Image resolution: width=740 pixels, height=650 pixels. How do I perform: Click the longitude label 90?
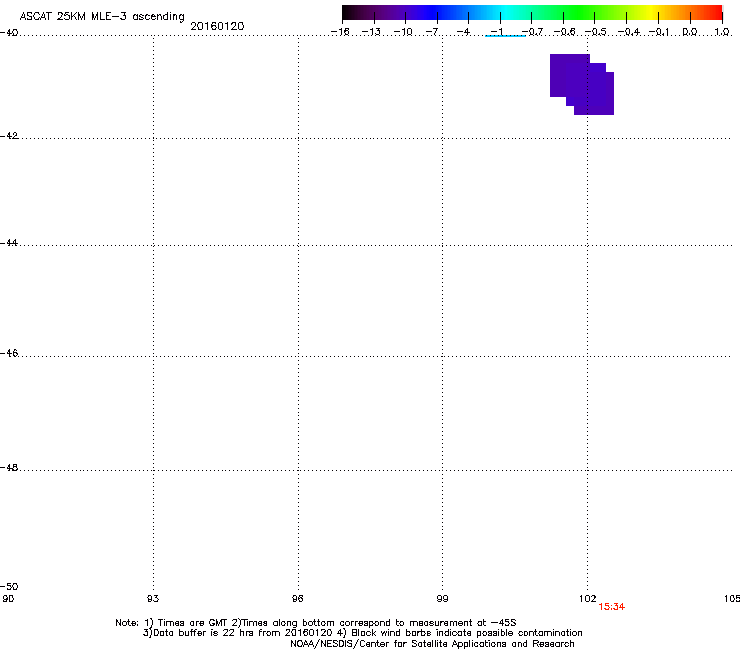(x=8, y=599)
